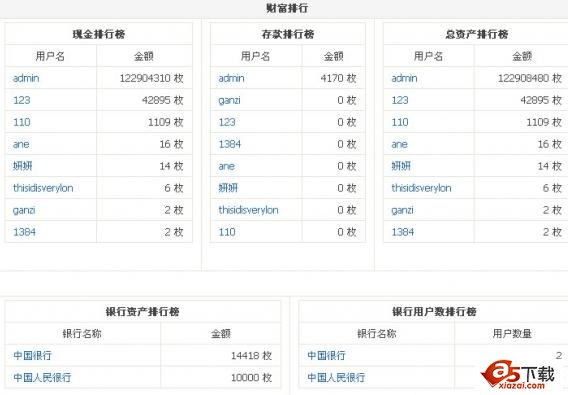The width and height of the screenshot is (568, 395).
Task: Open user 110 in 存款排行榜 table
Action: (x=227, y=232)
